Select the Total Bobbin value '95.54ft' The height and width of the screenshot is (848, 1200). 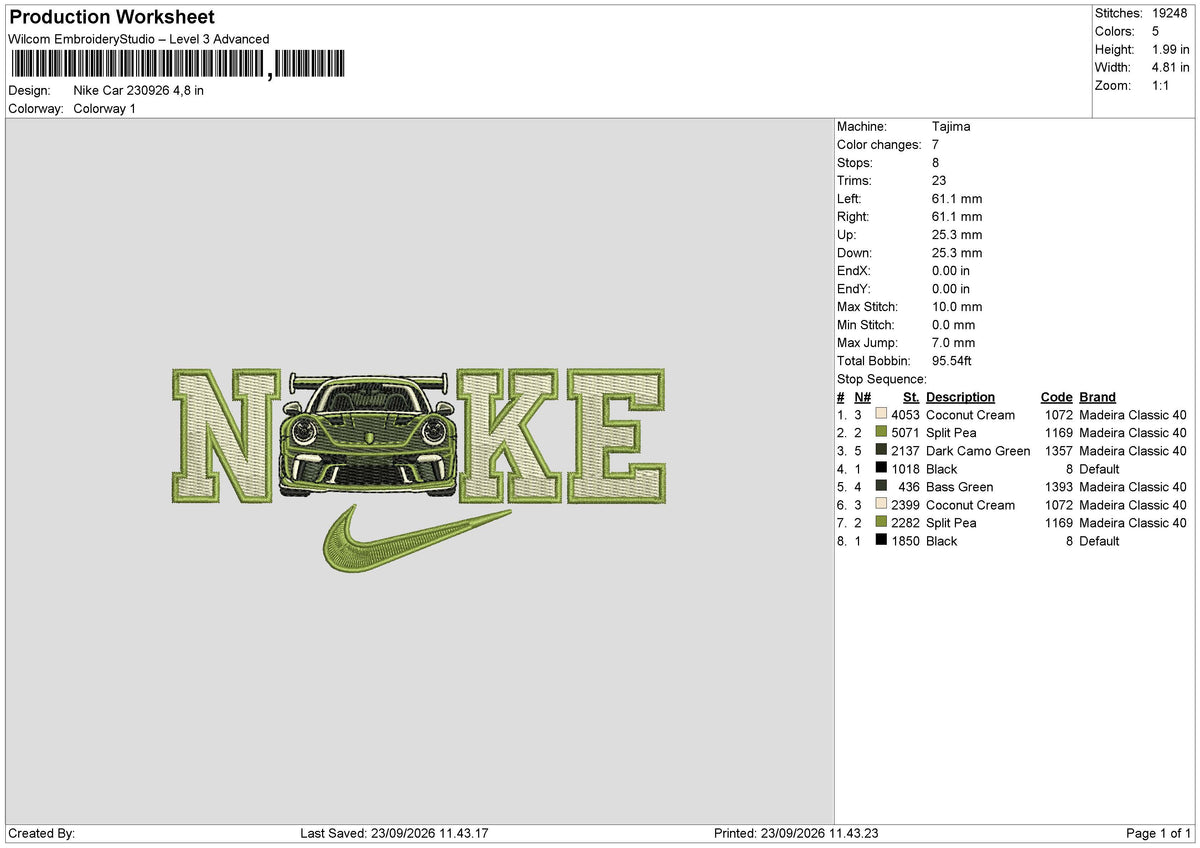click(952, 360)
